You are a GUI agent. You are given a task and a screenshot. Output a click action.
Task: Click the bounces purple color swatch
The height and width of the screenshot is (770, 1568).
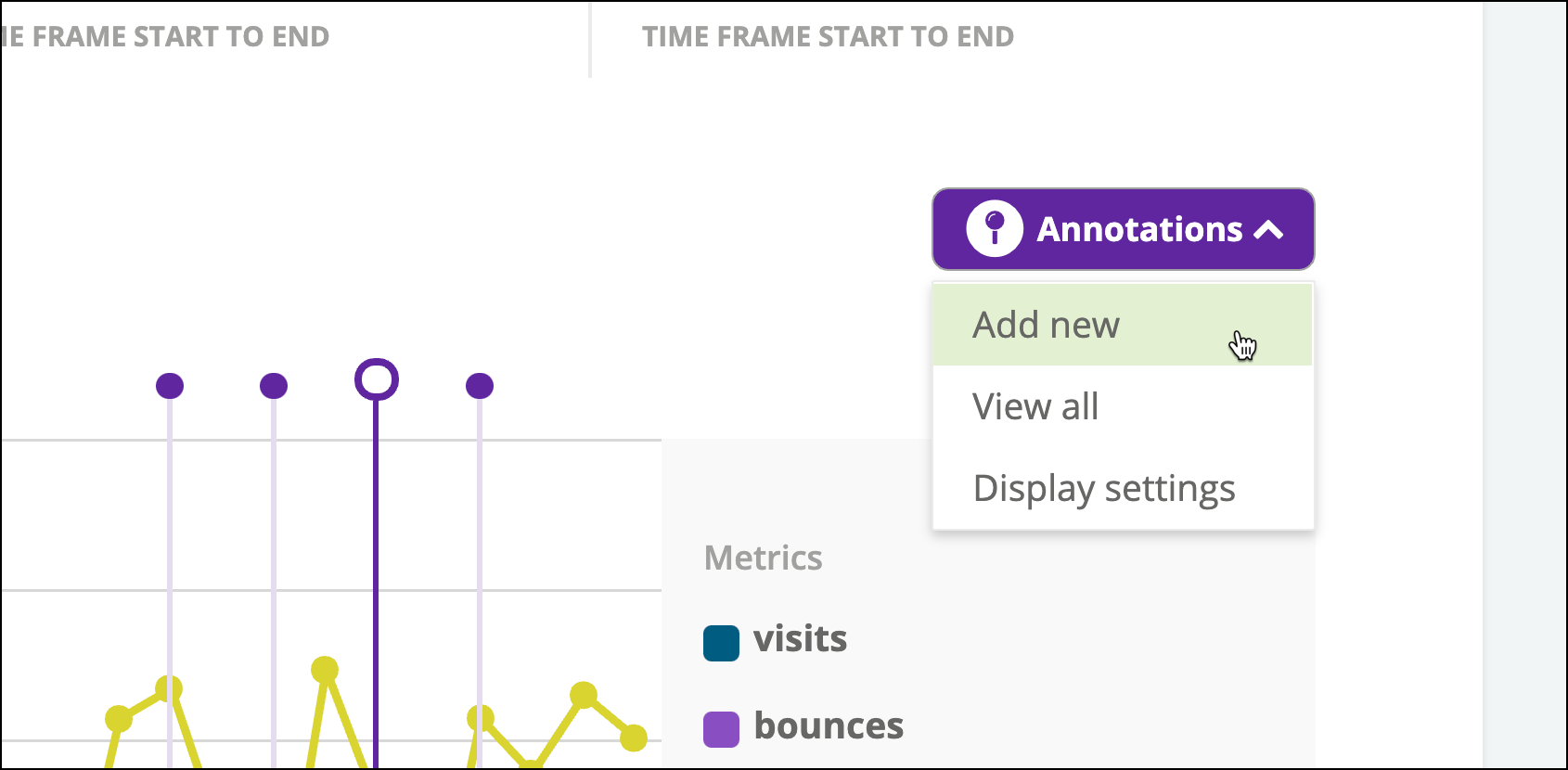721,729
